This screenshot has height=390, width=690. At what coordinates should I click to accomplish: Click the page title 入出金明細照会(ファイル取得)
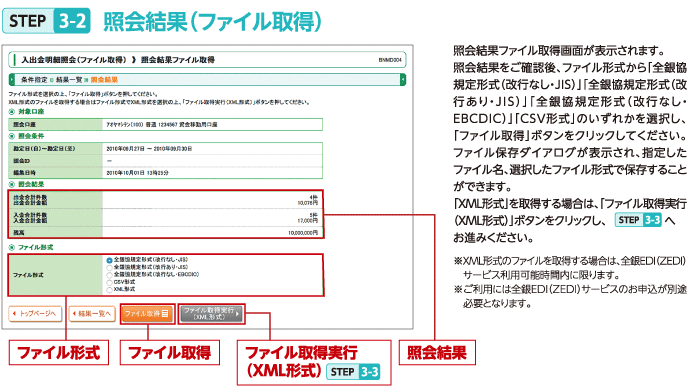click(74, 60)
